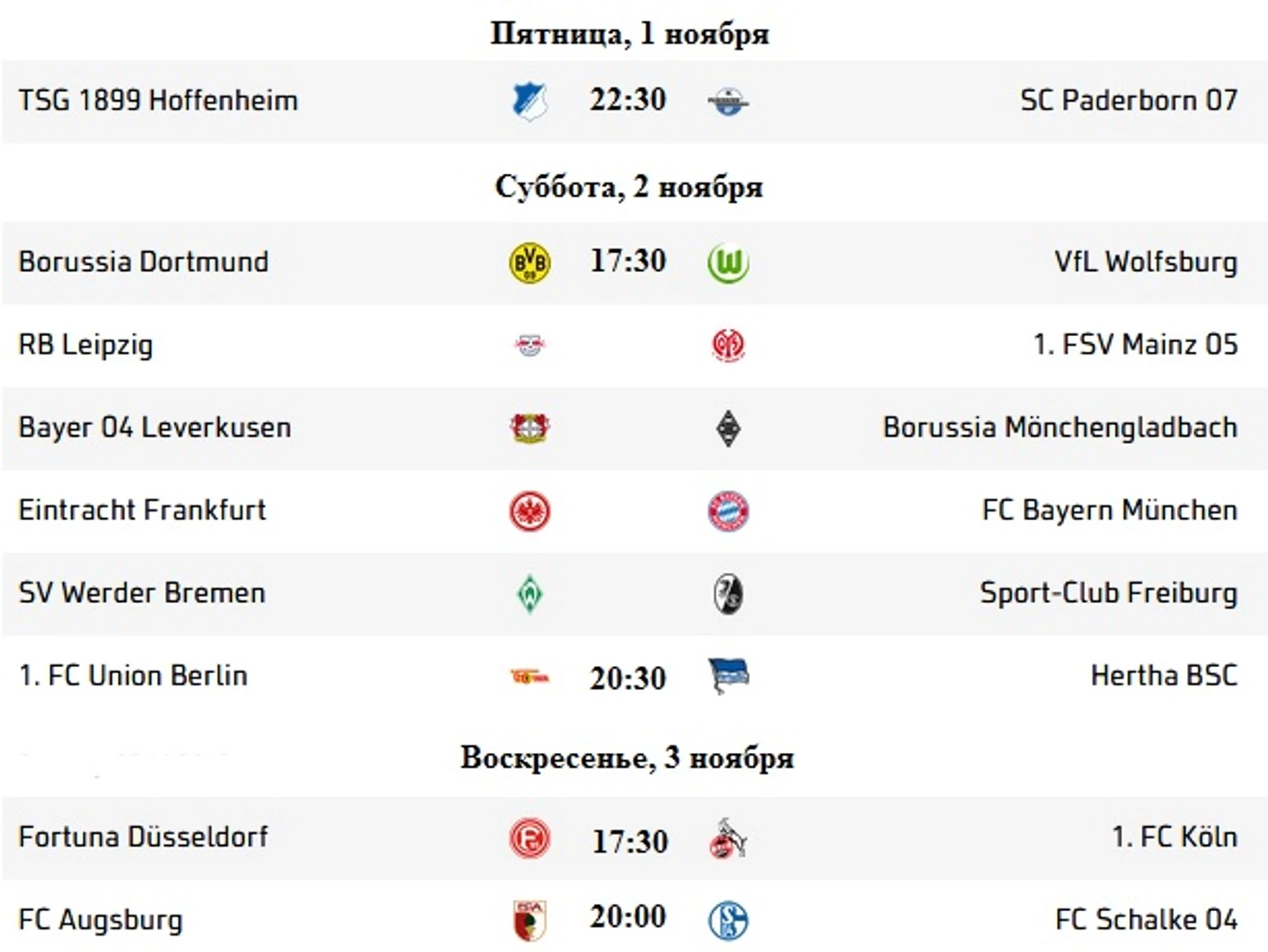The width and height of the screenshot is (1268, 952).
Task: Select the Werder Bremen diamond logo
Action: (x=530, y=594)
